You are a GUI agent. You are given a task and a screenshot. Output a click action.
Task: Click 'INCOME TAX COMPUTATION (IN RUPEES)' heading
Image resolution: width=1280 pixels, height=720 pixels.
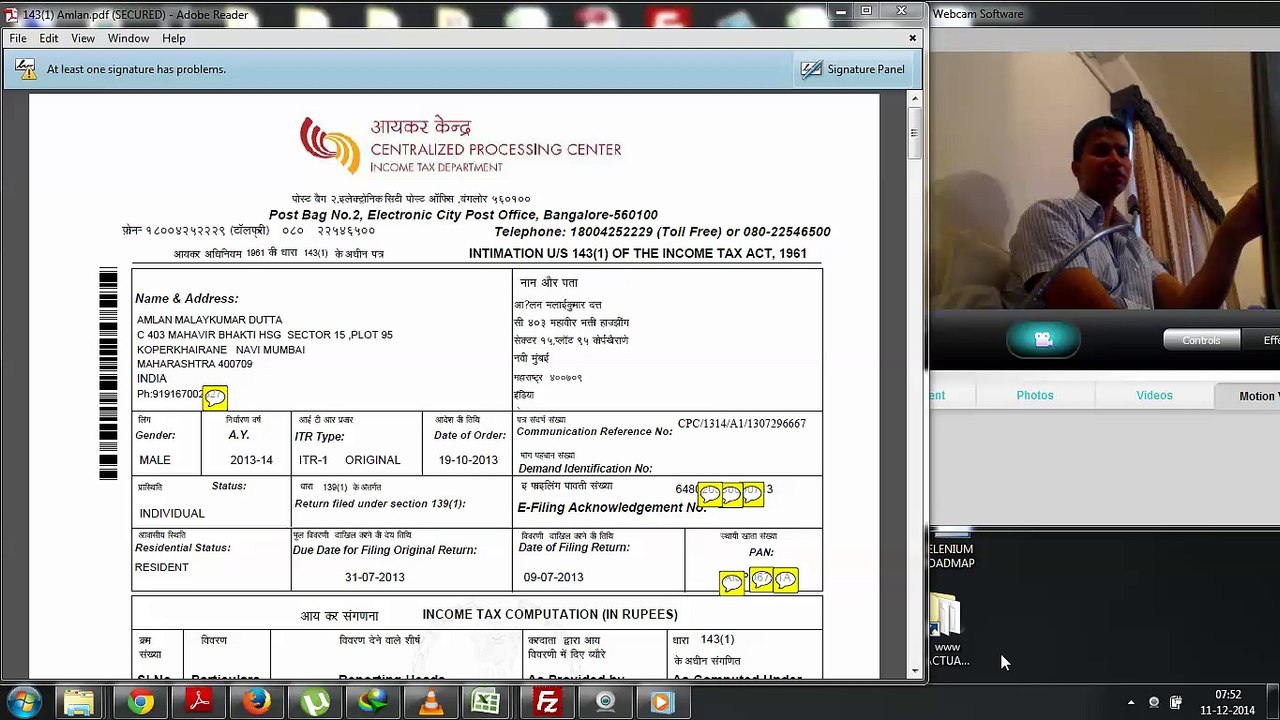click(550, 614)
